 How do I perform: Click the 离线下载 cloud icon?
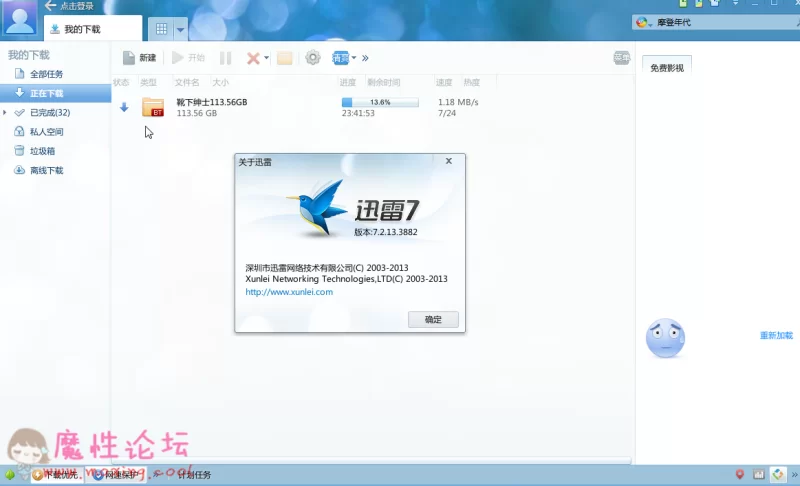coord(19,170)
